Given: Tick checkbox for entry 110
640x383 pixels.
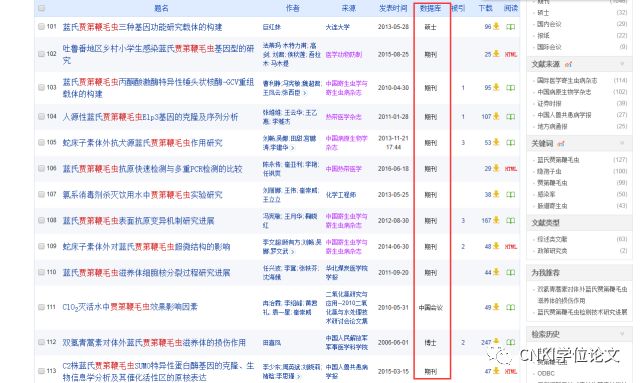Looking at the screenshot, I should click(x=42, y=272).
